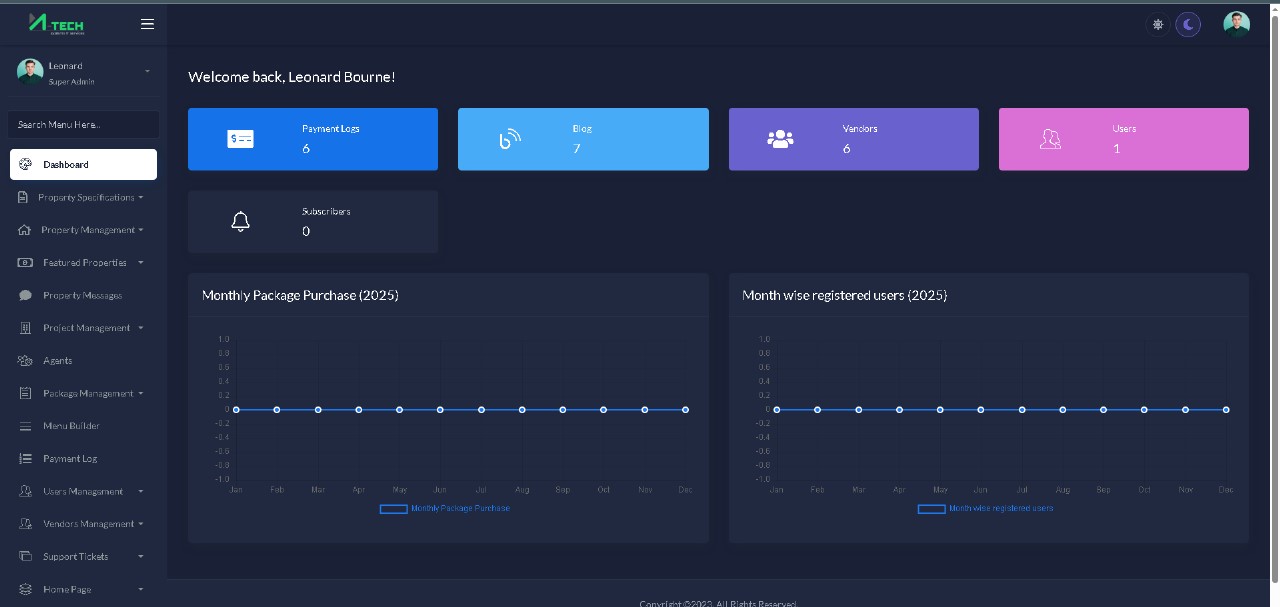Open the Payment Log sidebar link
Viewport: 1280px width, 607px height.
pos(70,459)
